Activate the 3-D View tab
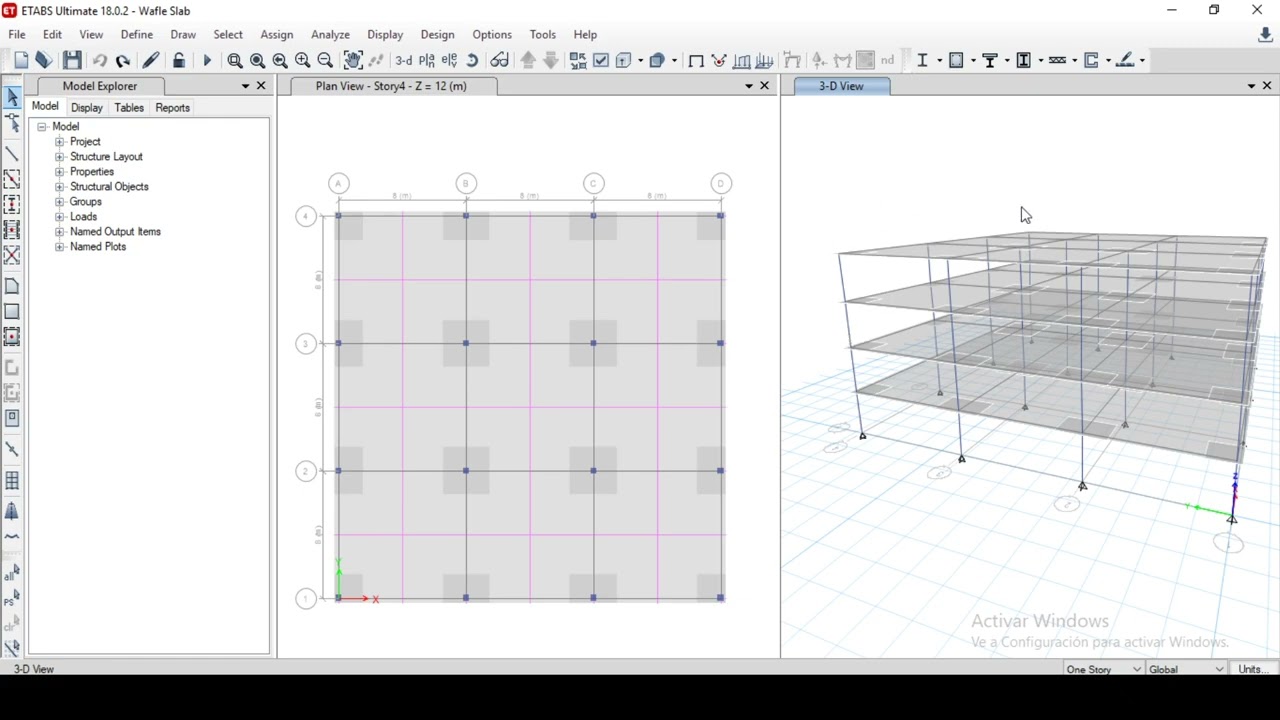Viewport: 1280px width, 720px height. click(x=841, y=86)
